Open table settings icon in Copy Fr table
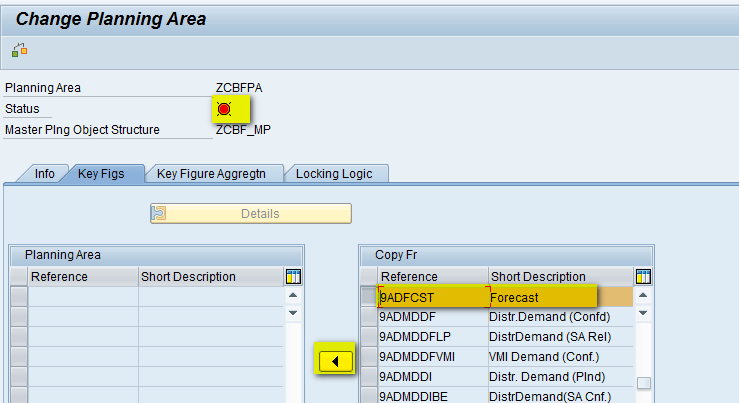 (644, 277)
